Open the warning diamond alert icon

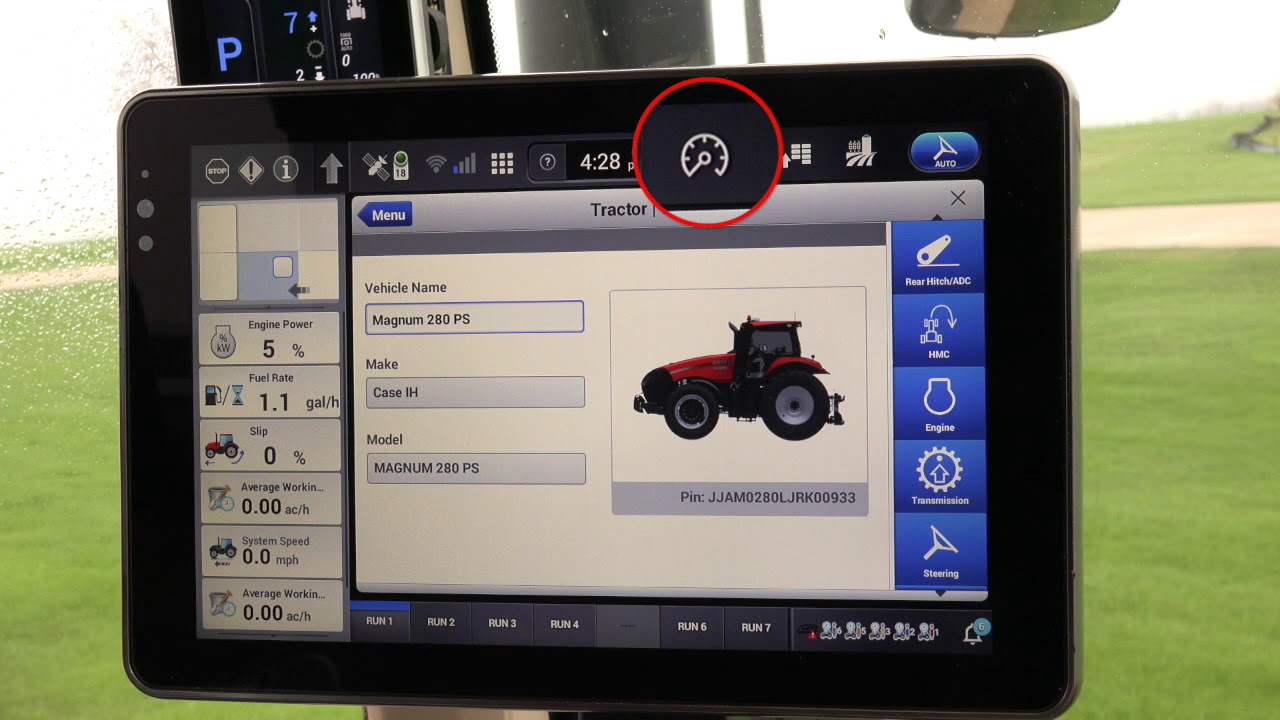pos(251,170)
